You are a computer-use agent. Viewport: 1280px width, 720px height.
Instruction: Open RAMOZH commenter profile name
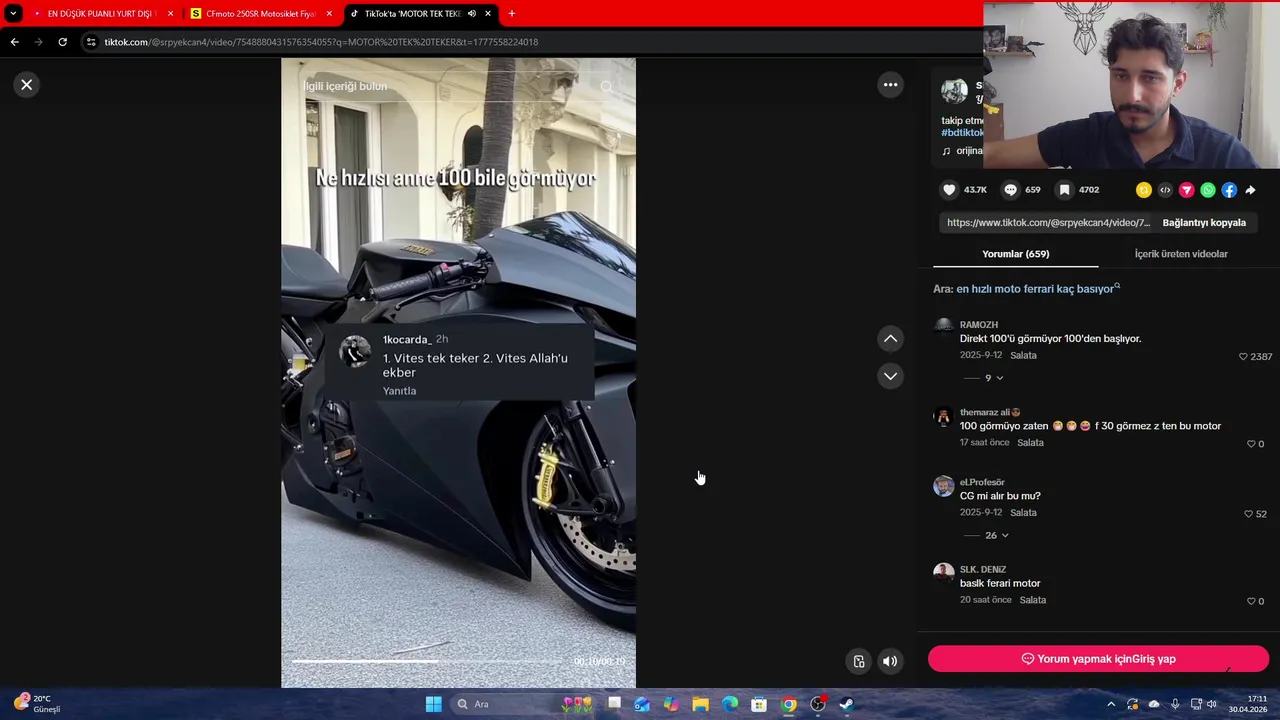point(979,325)
